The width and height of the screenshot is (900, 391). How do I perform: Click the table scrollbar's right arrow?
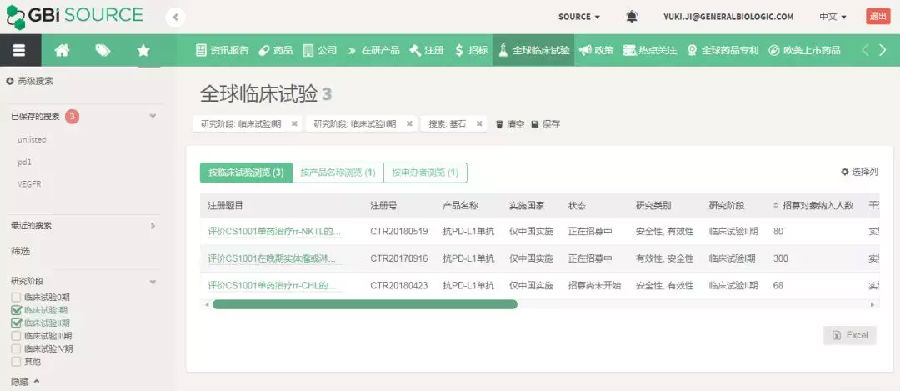(x=873, y=304)
